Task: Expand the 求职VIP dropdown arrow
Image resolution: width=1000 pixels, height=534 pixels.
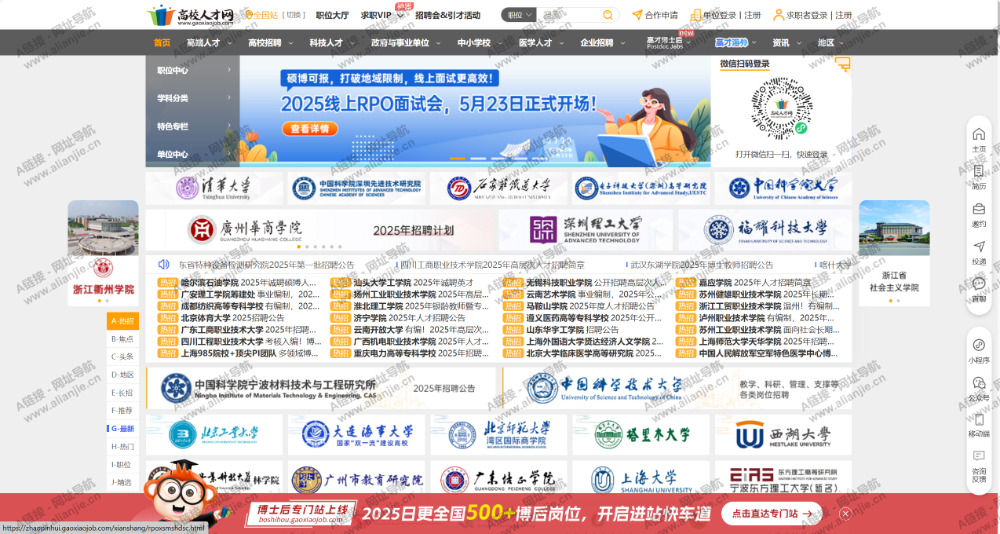Action: coord(400,15)
